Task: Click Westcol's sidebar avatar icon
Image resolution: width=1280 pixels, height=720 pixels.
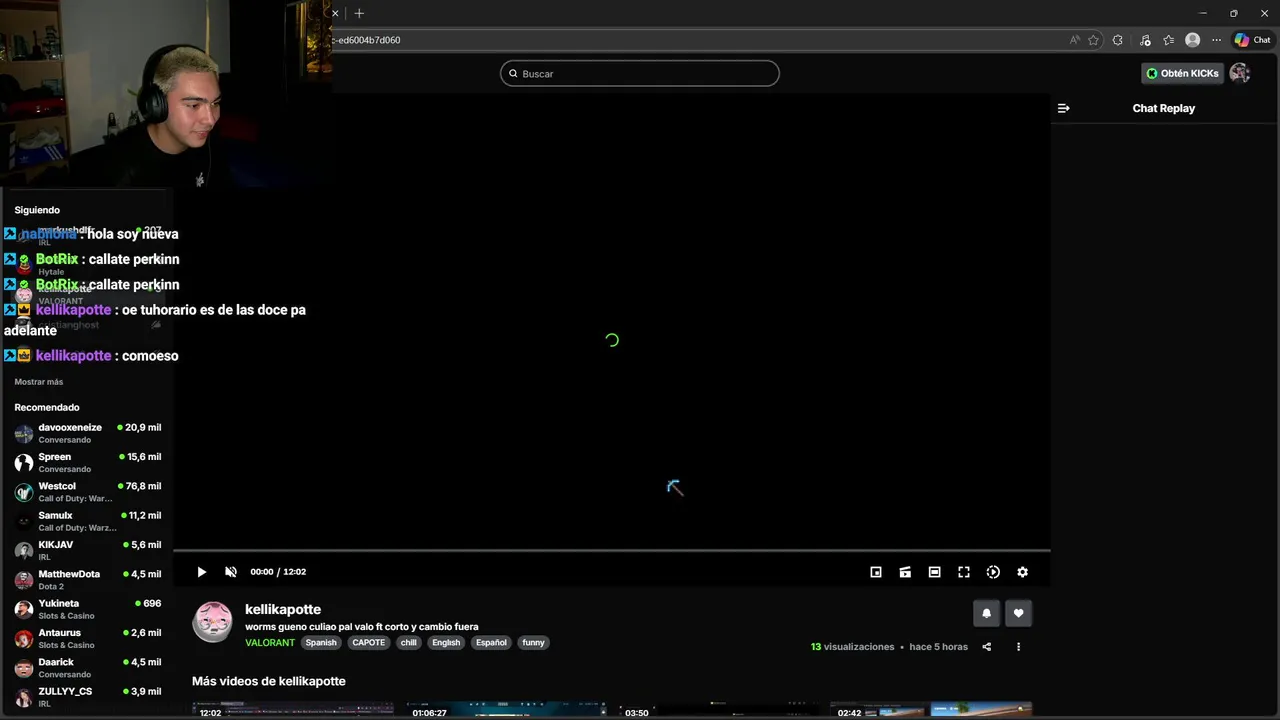Action: click(x=24, y=492)
